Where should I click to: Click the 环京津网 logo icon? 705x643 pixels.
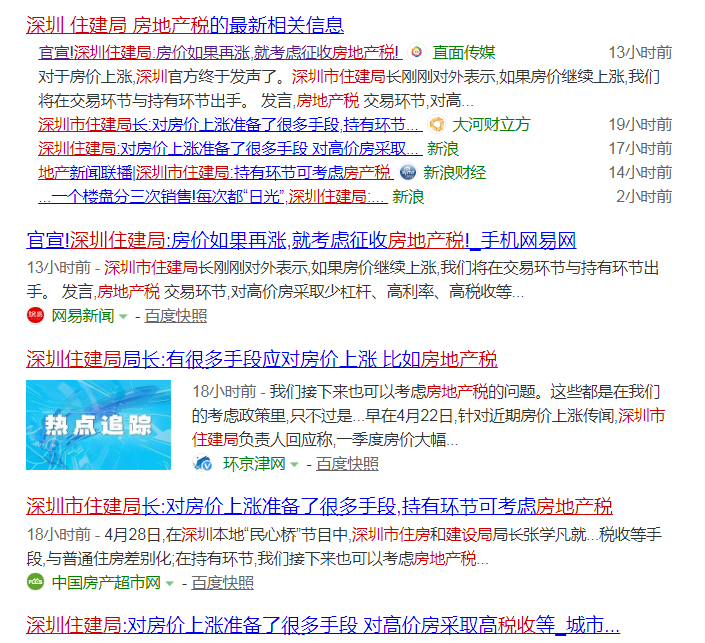(x=202, y=463)
